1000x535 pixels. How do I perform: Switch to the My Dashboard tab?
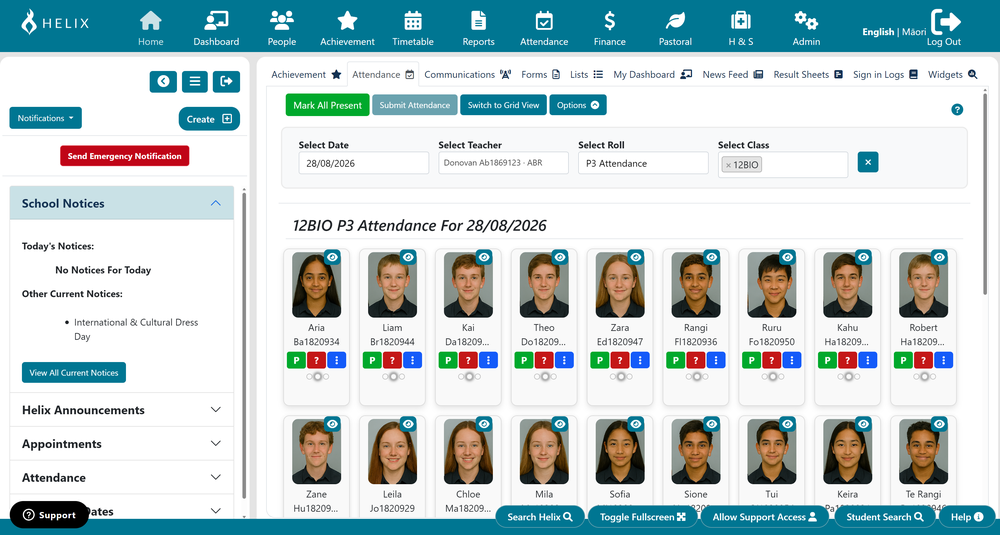click(652, 75)
